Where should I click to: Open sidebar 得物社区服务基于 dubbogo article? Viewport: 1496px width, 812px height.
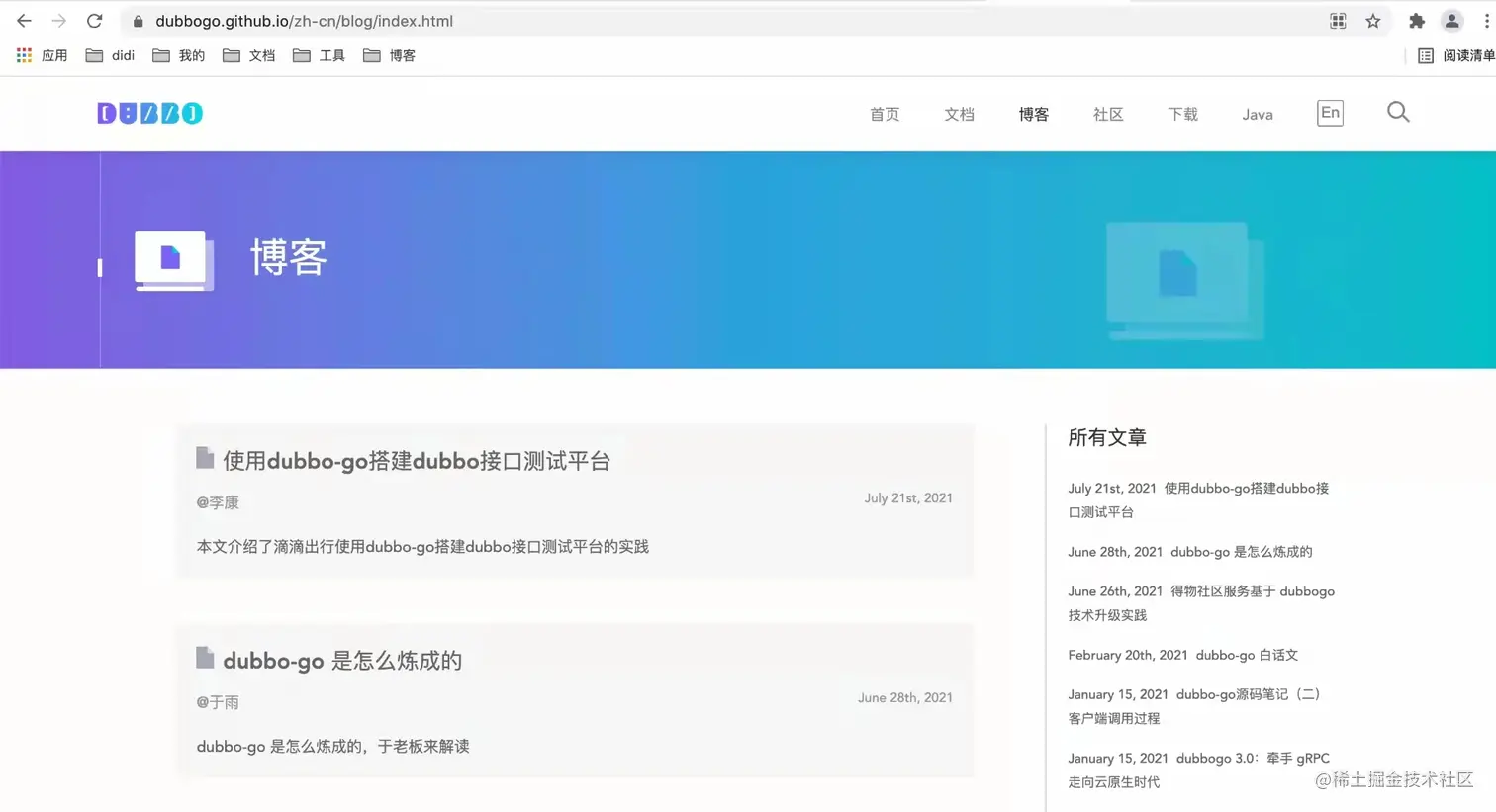pos(1201,603)
